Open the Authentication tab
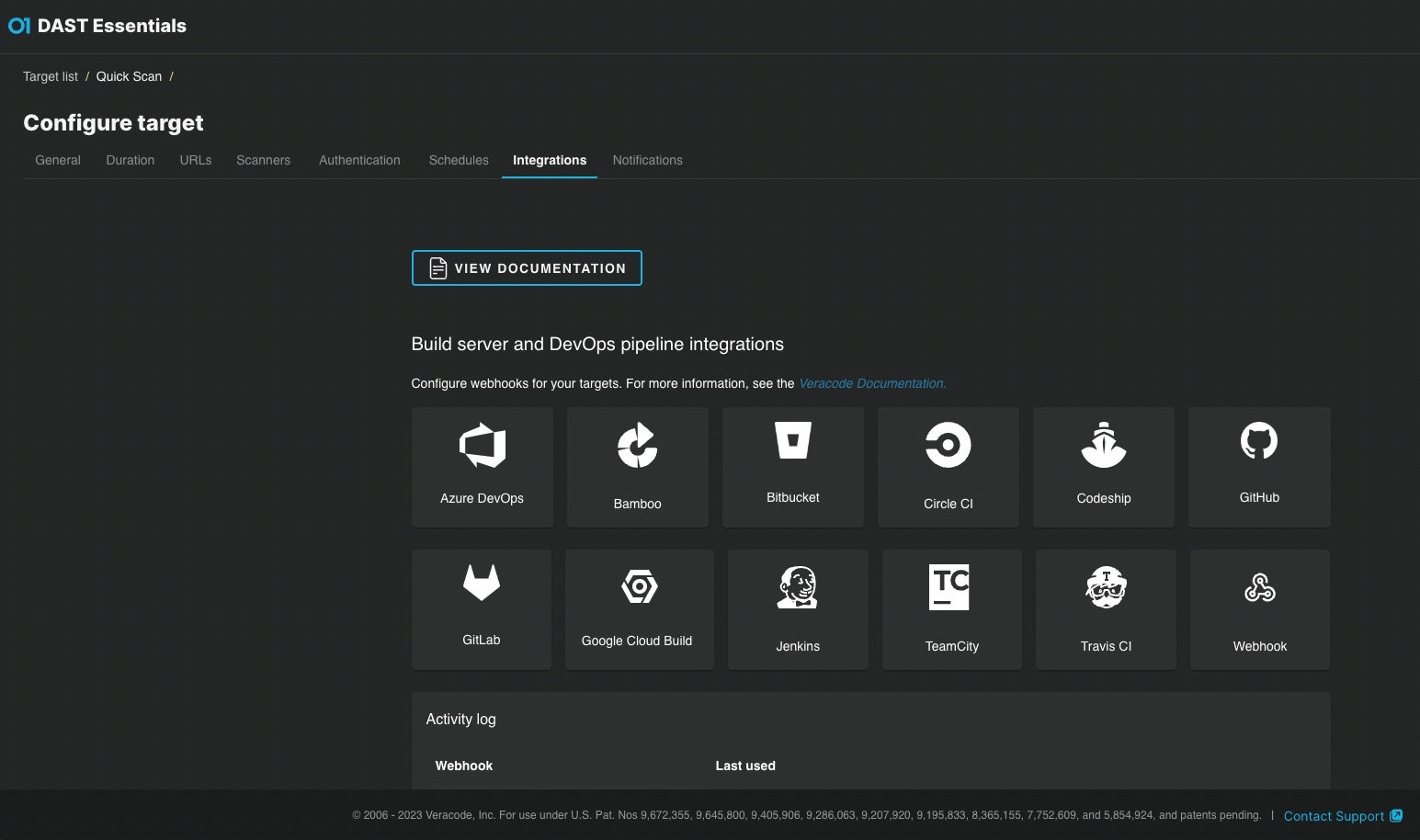The image size is (1420, 840). tap(359, 160)
